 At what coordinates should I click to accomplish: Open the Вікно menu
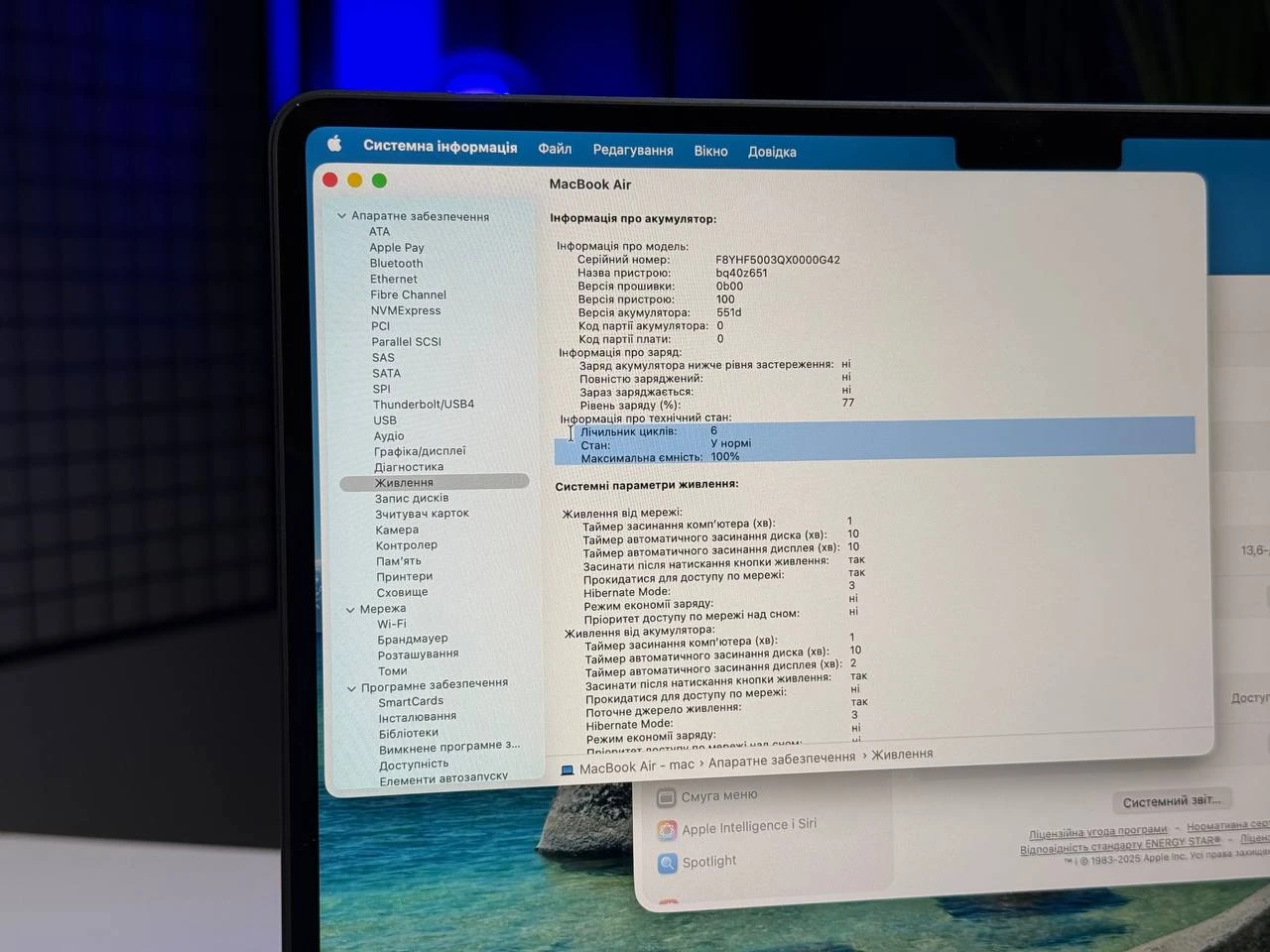pos(710,150)
